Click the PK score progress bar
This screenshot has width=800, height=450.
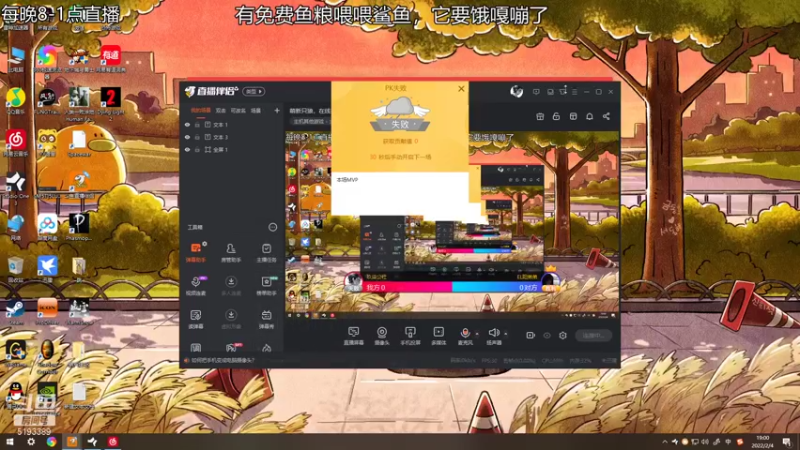tap(452, 287)
